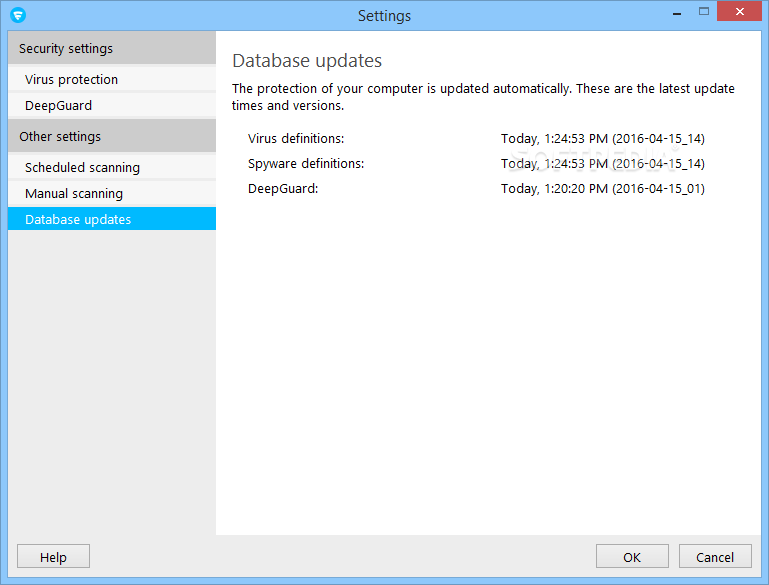Click the DeepGuard update label in the content pane
This screenshot has height=585, width=769.
coord(283,188)
